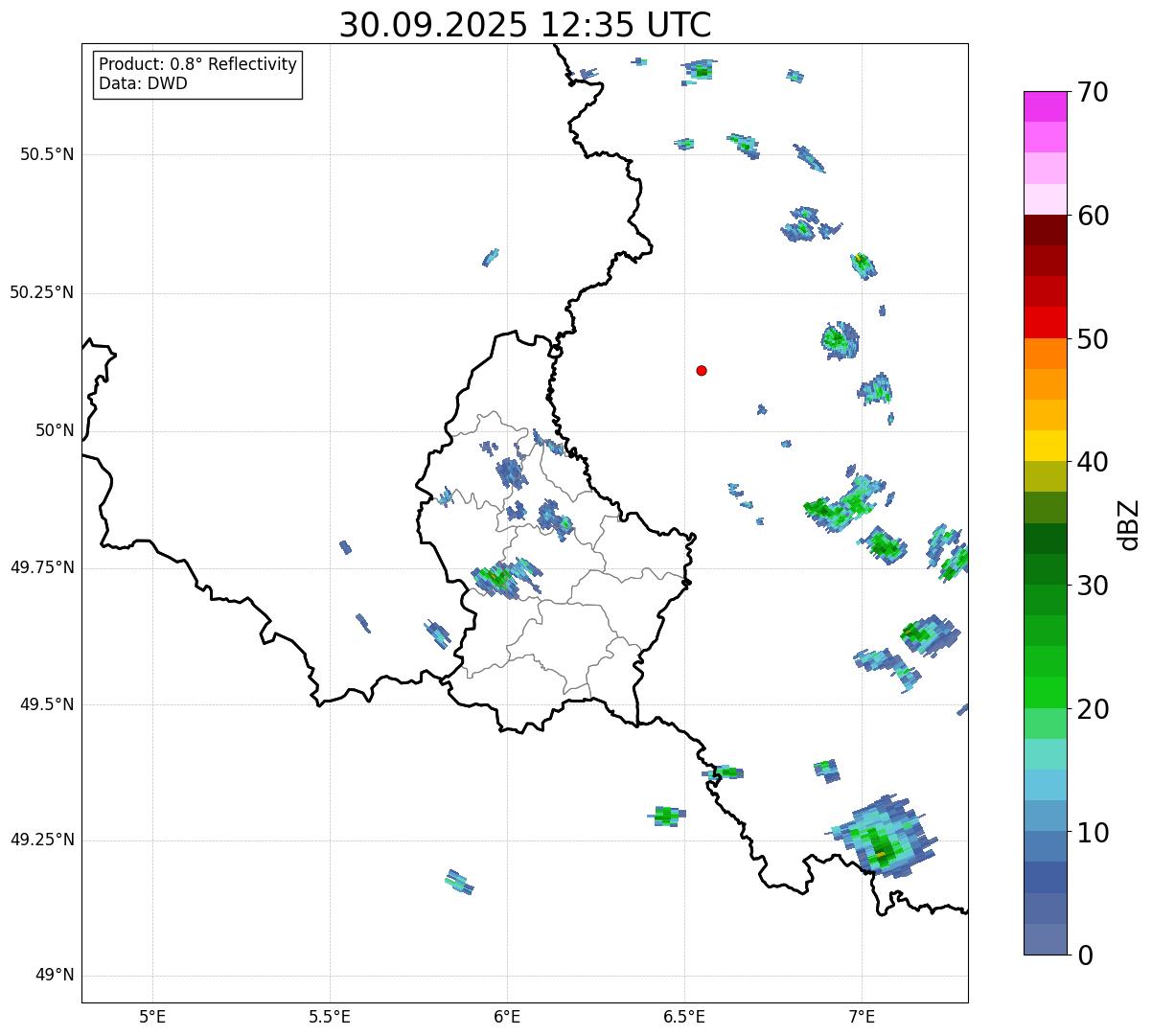
Task: Select the 50.5°N latitude label
Action: pyautogui.click(x=46, y=154)
